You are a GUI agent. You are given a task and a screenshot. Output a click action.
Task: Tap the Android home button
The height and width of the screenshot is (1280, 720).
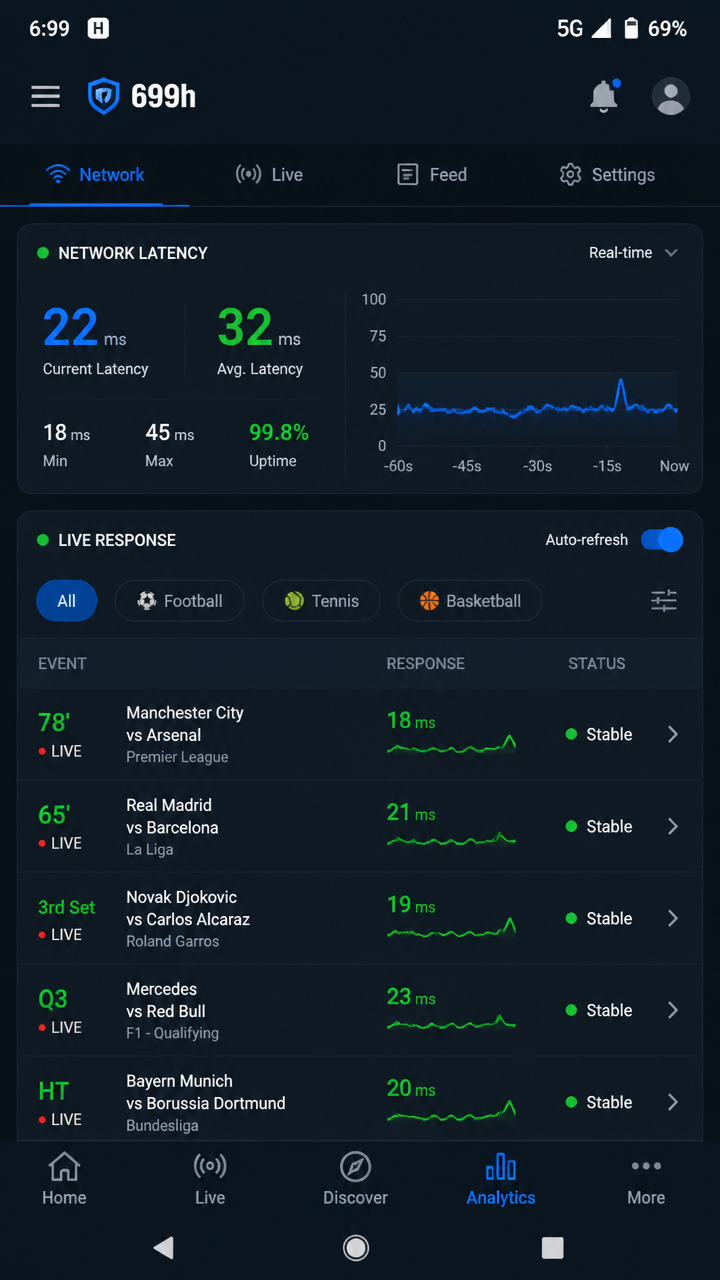pos(356,1247)
